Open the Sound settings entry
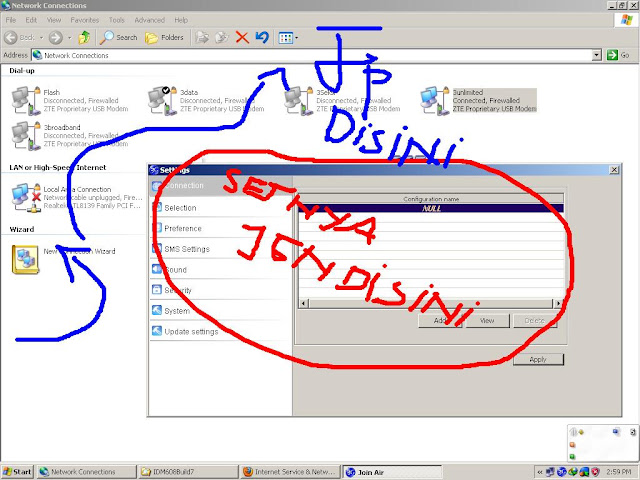 click(176, 270)
